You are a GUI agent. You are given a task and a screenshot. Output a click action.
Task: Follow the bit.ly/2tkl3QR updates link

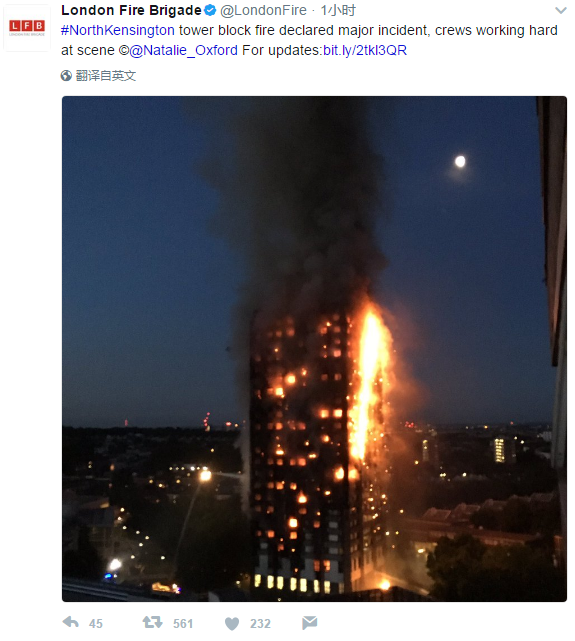click(365, 50)
